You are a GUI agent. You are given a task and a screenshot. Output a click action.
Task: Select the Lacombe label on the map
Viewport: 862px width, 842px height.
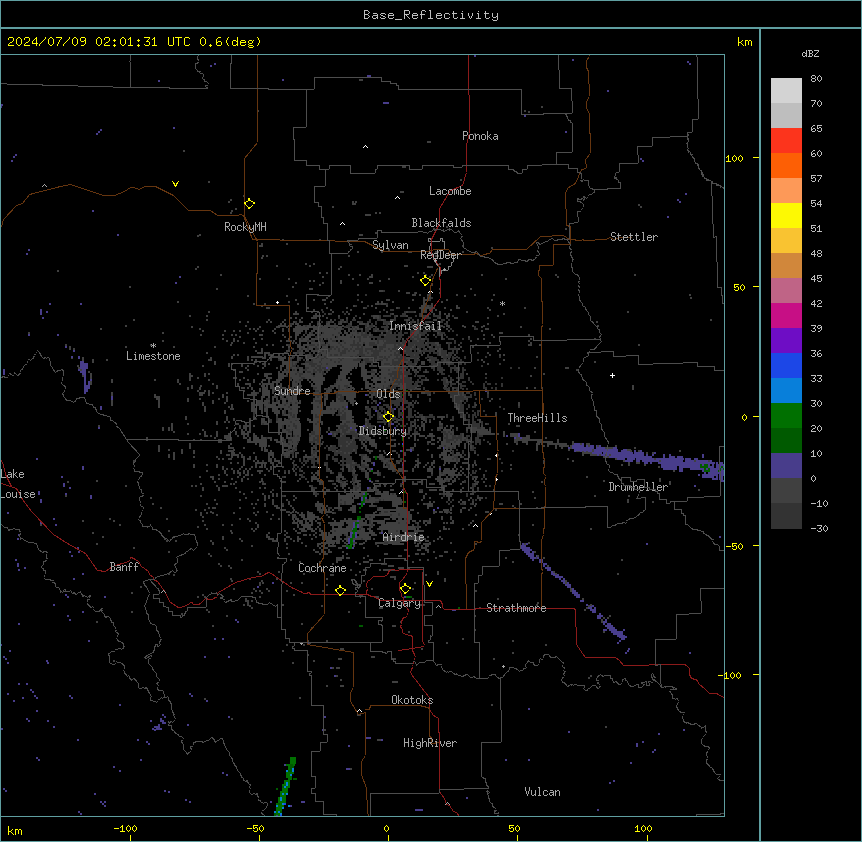pyautogui.click(x=450, y=191)
